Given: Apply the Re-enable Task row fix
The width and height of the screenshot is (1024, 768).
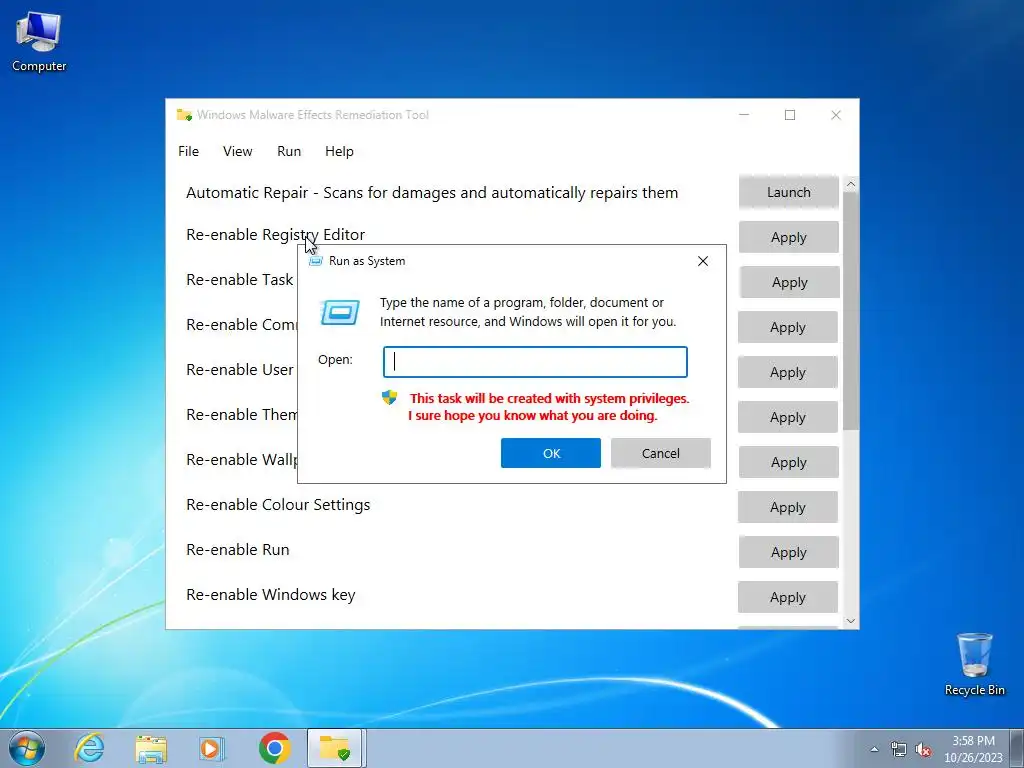Looking at the screenshot, I should tap(789, 282).
